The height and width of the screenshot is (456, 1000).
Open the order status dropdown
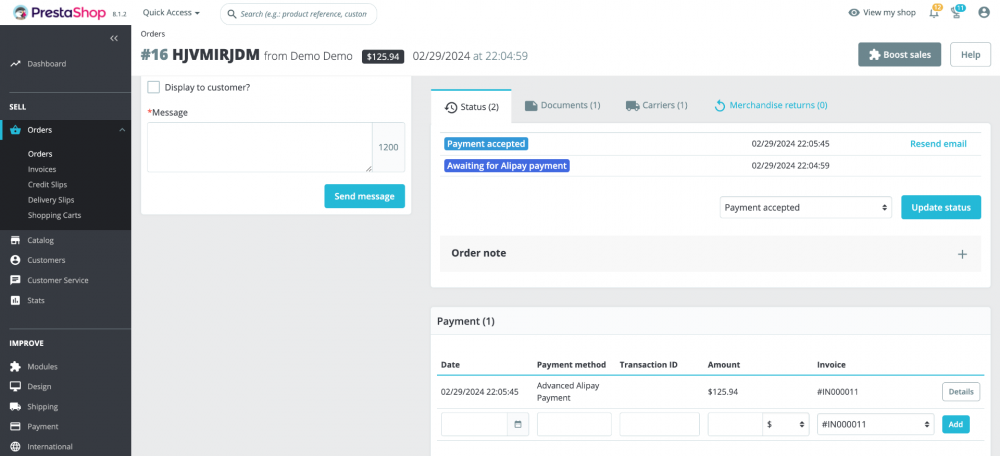pyautogui.click(x=805, y=207)
